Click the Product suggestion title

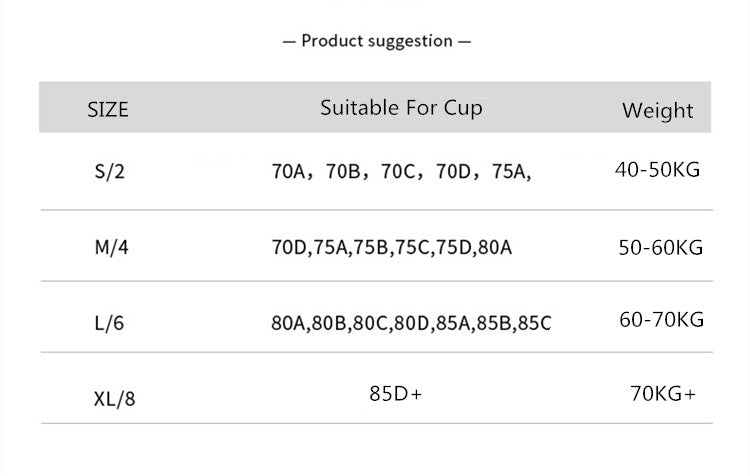[x=376, y=41]
